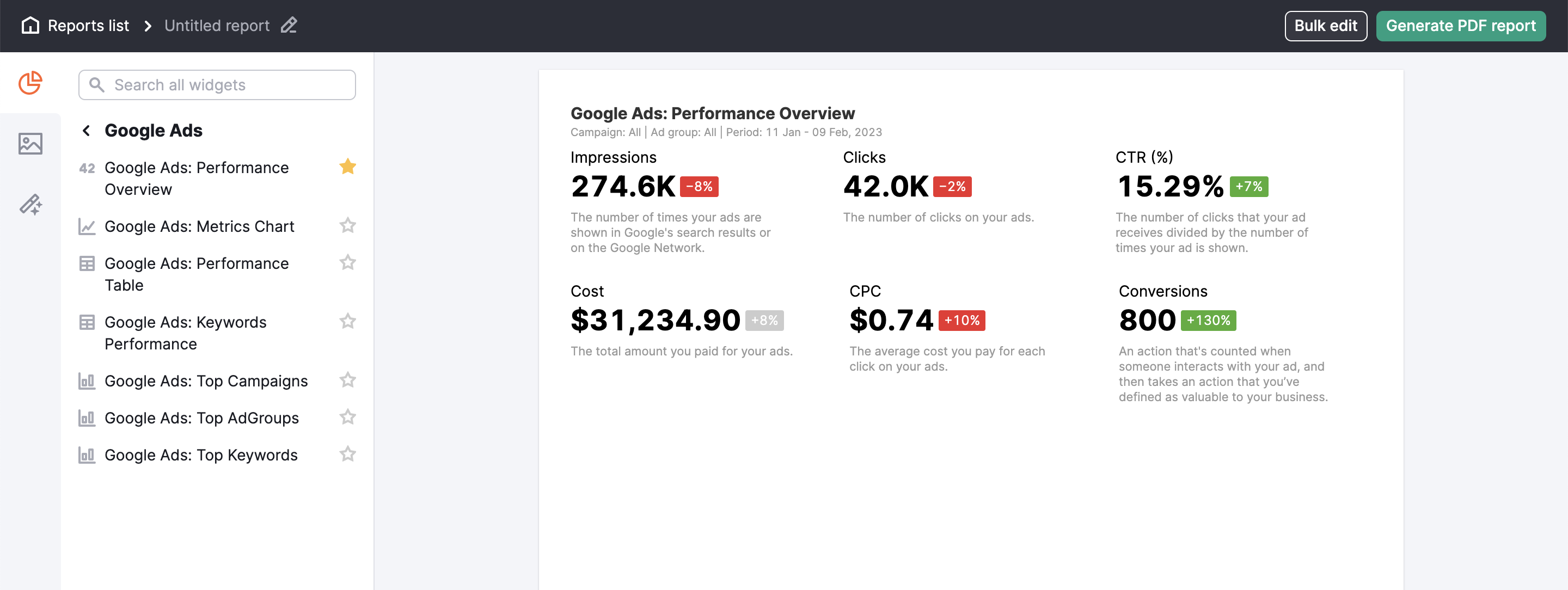Click the Bulk edit button
Screen dimensions: 1568x590
pyautogui.click(x=1325, y=26)
